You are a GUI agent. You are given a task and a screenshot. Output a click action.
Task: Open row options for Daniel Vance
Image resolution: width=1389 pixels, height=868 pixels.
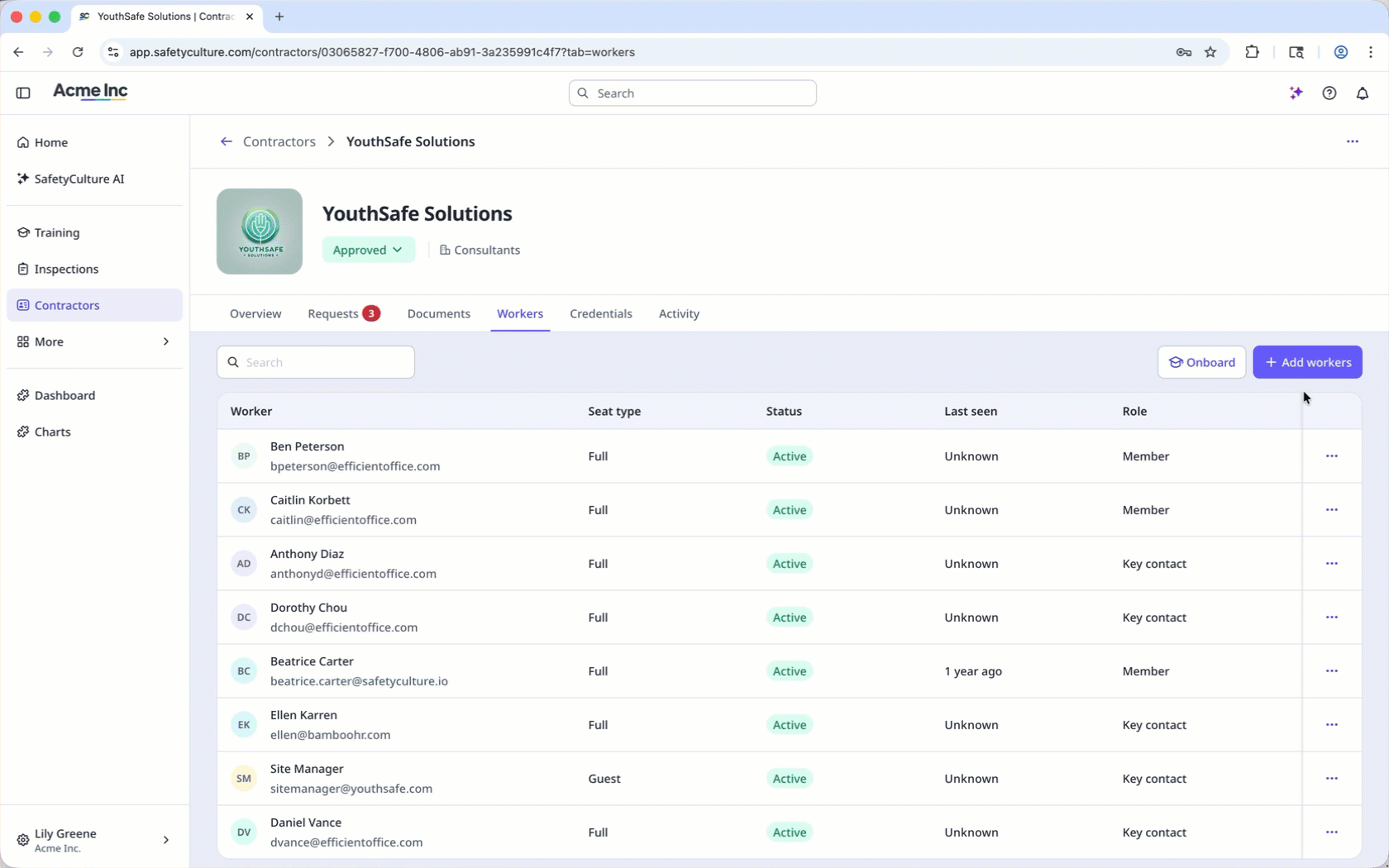[x=1332, y=832]
